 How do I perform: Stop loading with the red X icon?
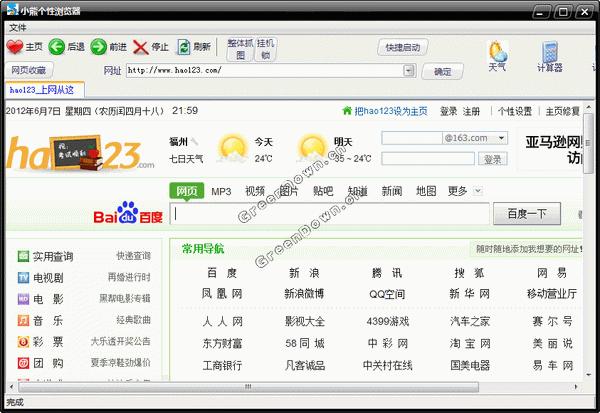pyautogui.click(x=140, y=47)
